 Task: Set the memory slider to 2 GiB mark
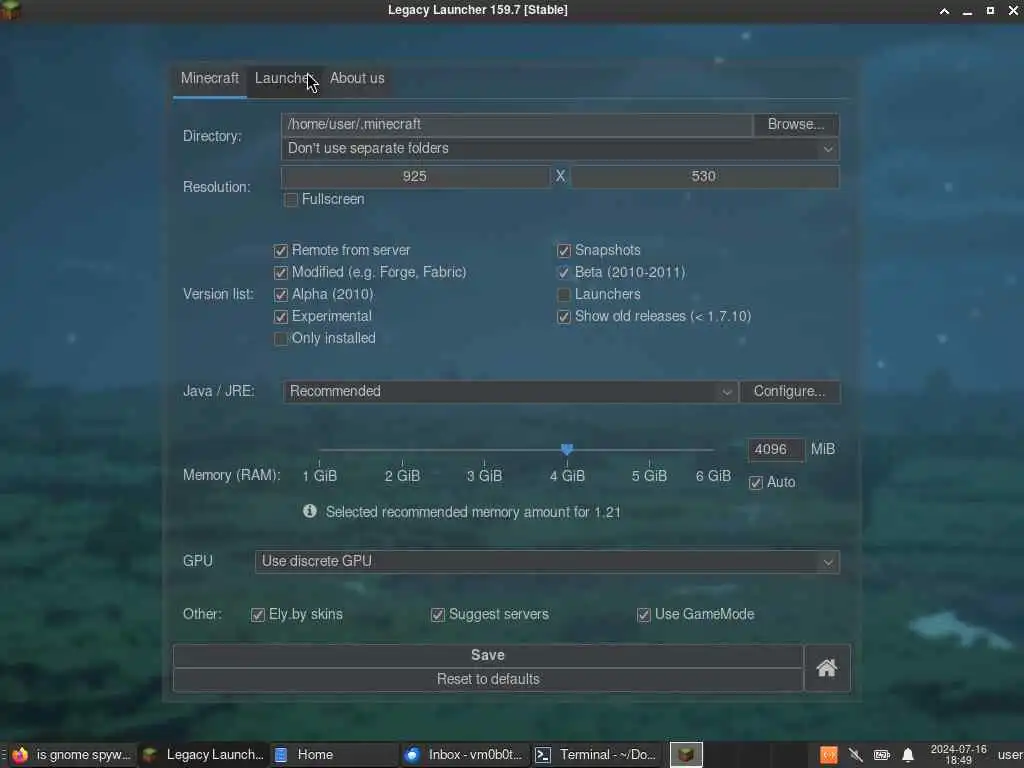[402, 450]
